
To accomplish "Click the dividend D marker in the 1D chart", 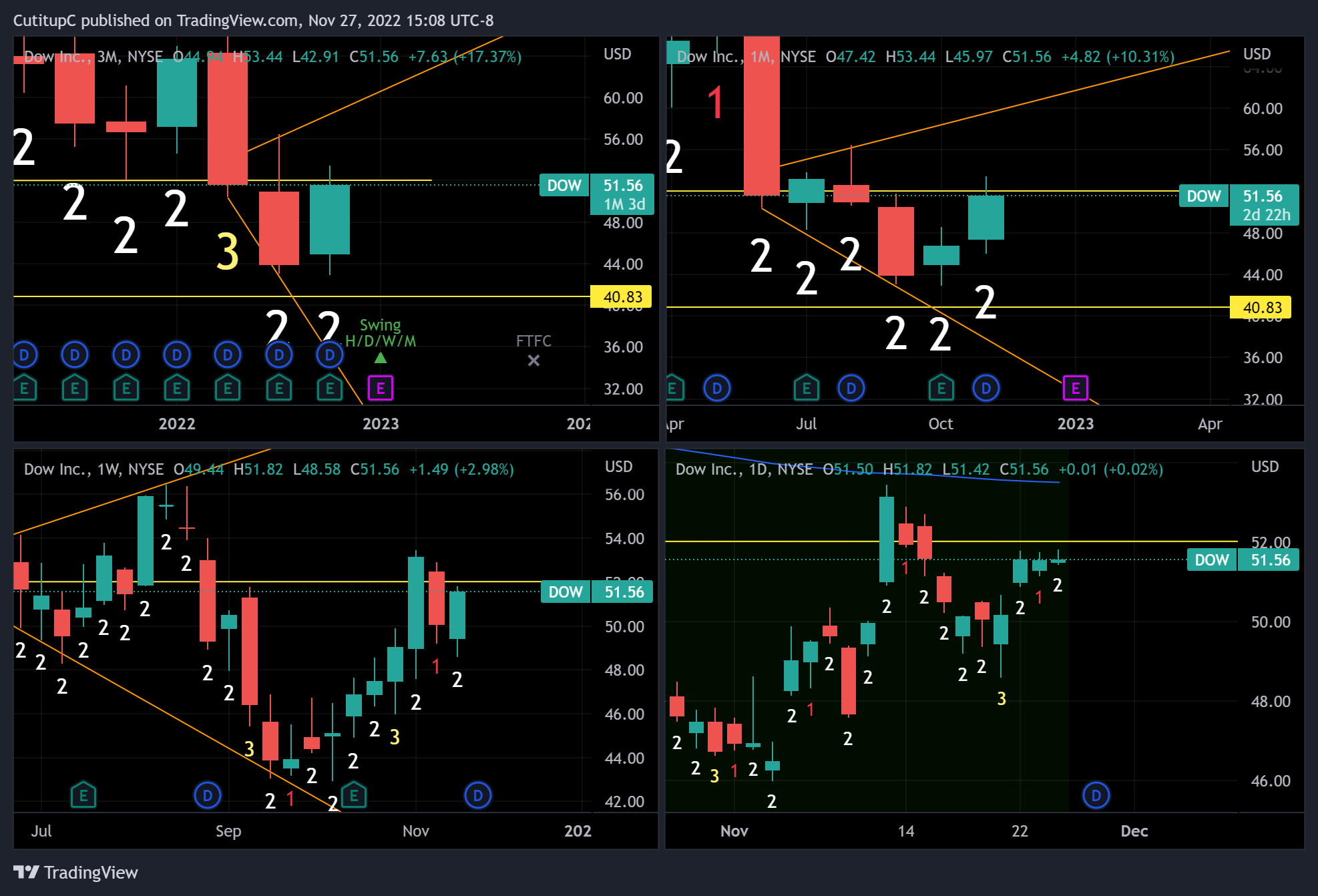I will tap(1096, 795).
